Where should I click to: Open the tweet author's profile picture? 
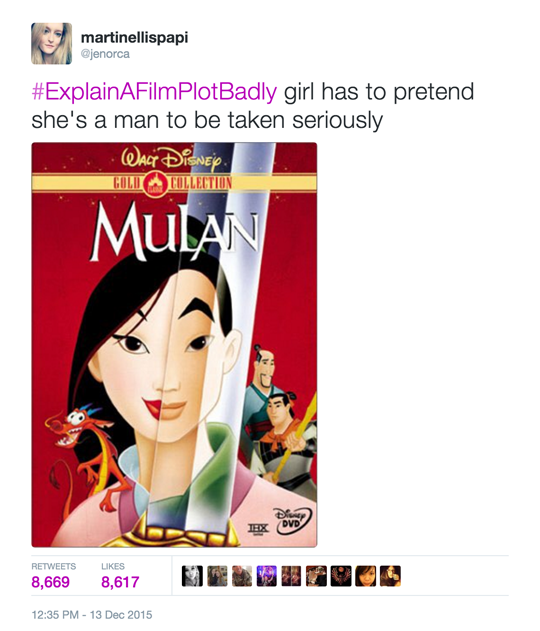[52, 43]
